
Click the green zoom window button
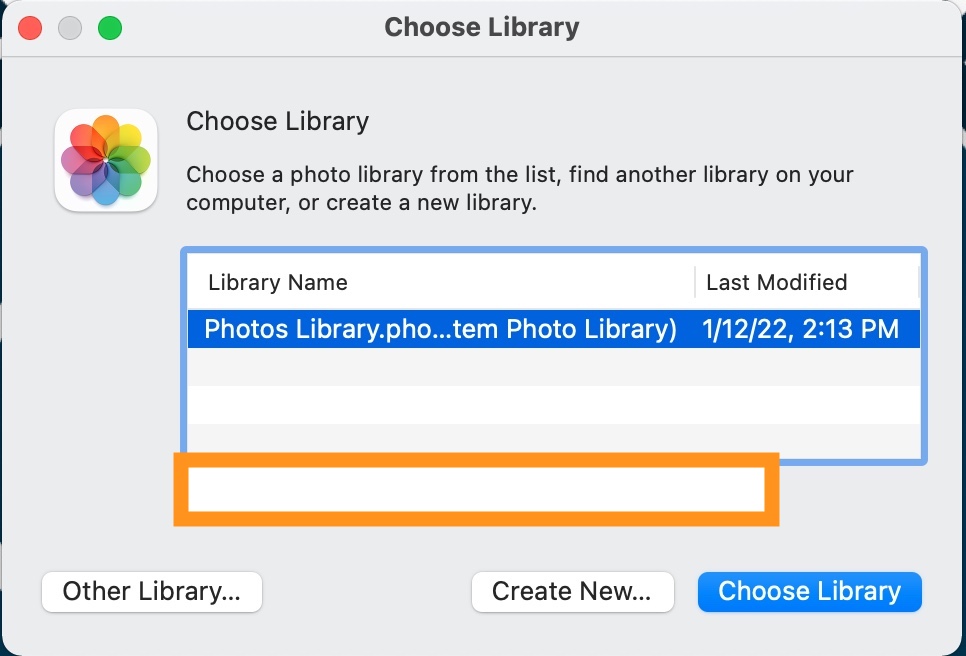[x=109, y=28]
